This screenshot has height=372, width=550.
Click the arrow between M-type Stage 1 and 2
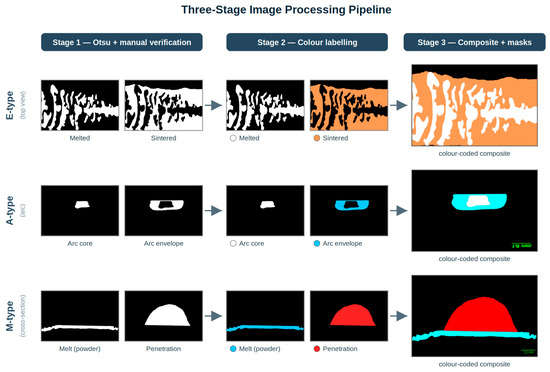coord(214,316)
